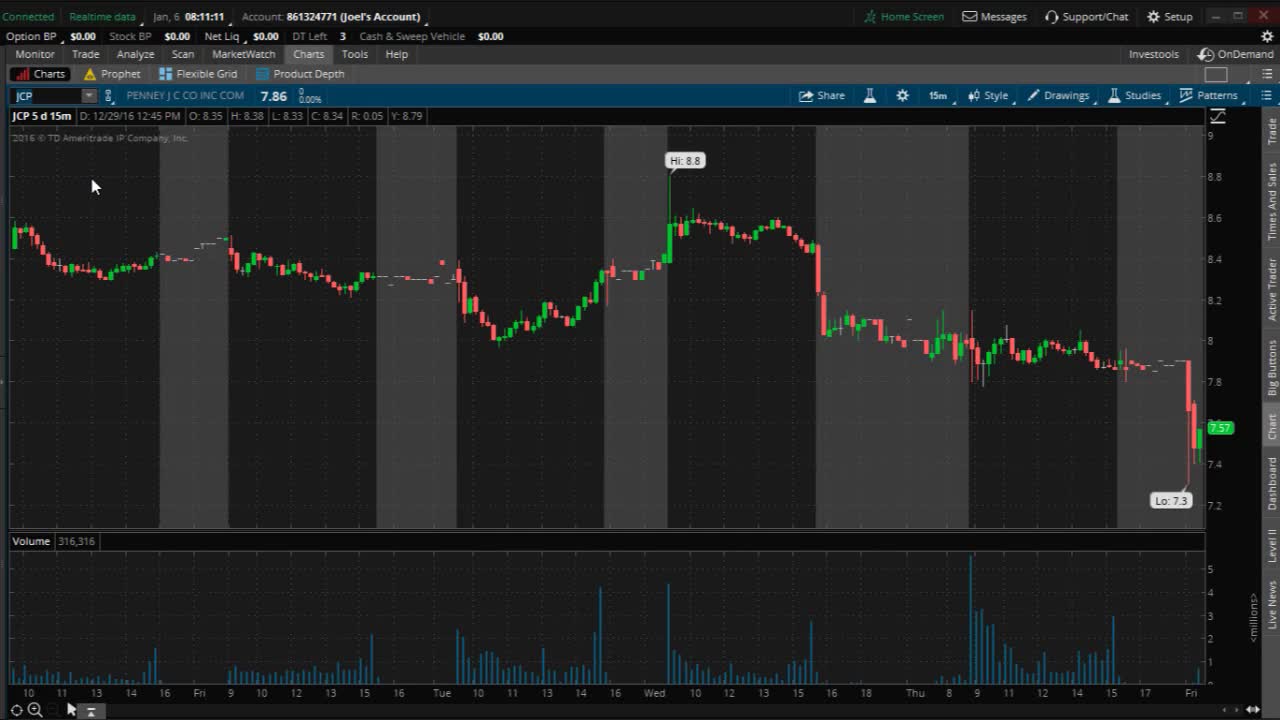This screenshot has width=1280, height=720.
Task: Open the Messages envelope panel
Action: coord(994,16)
